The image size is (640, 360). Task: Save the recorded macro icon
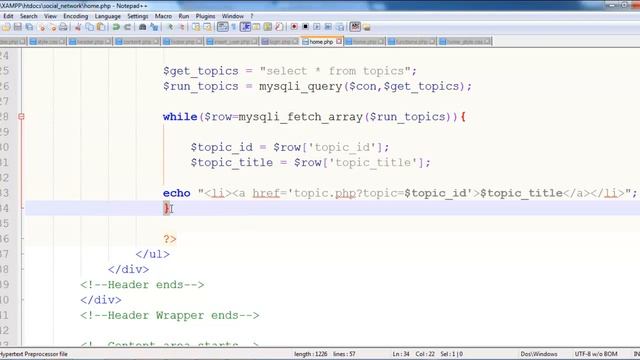[x=340, y=27]
